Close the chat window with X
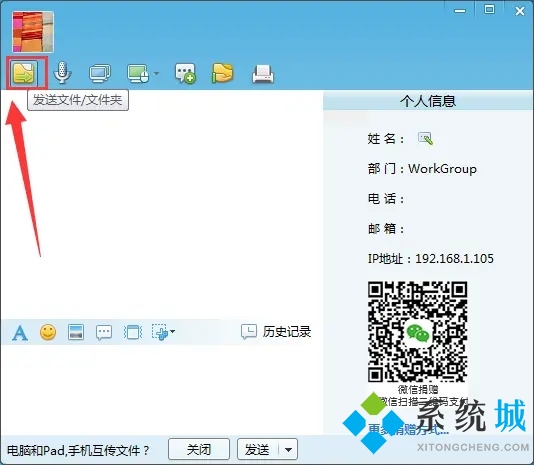Screen dimensions: 534x465 click(x=520, y=11)
